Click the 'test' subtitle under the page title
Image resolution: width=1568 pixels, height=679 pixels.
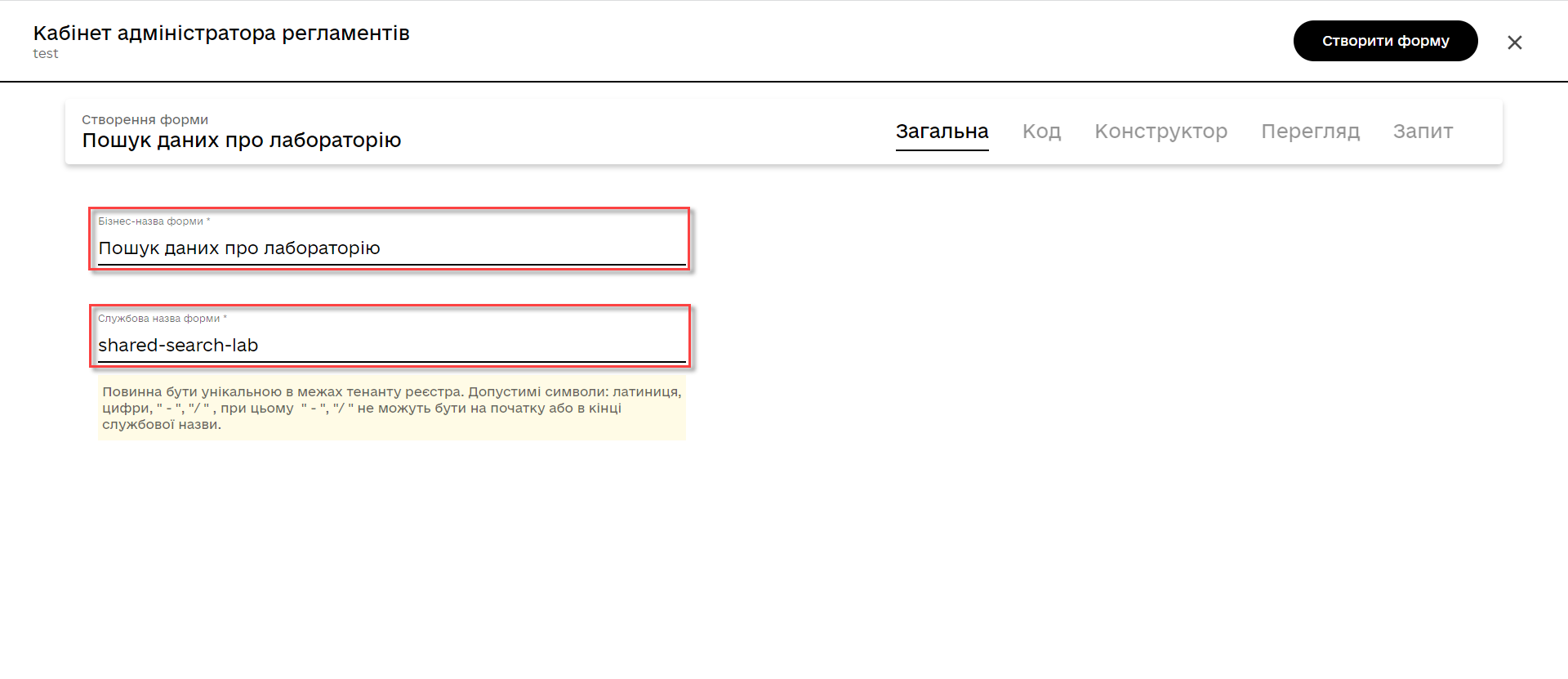46,54
